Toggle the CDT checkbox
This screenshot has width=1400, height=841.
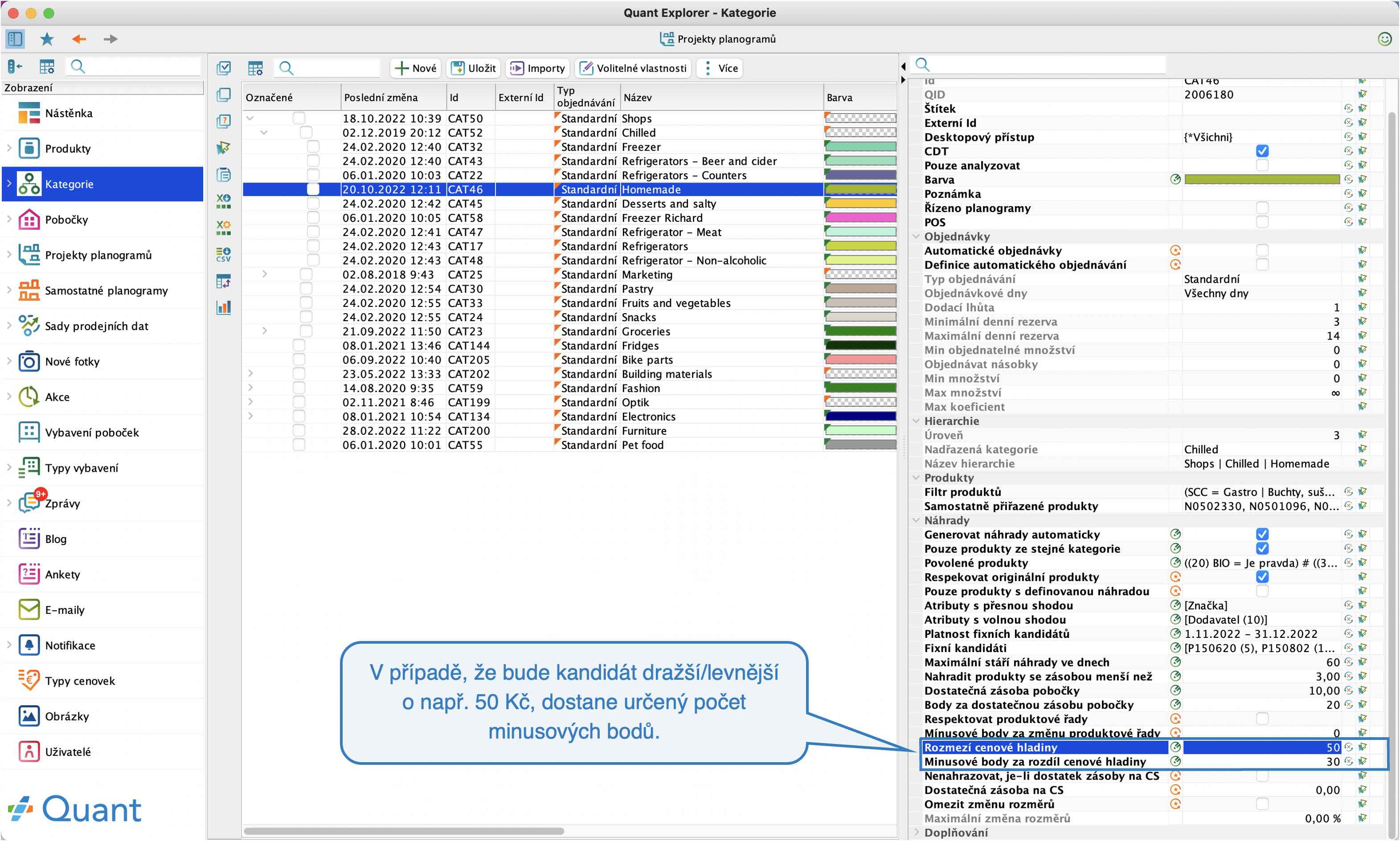(x=1262, y=151)
